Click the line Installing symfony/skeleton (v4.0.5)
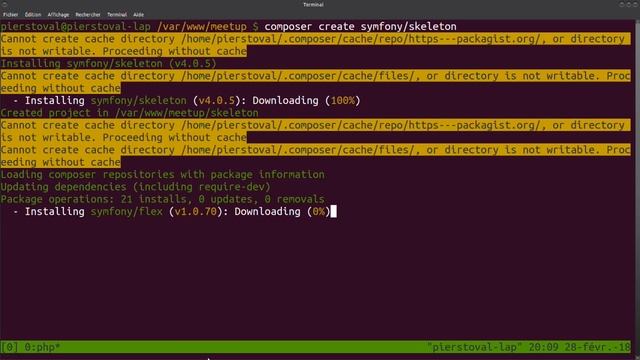This screenshot has height=360, width=640. (108, 64)
